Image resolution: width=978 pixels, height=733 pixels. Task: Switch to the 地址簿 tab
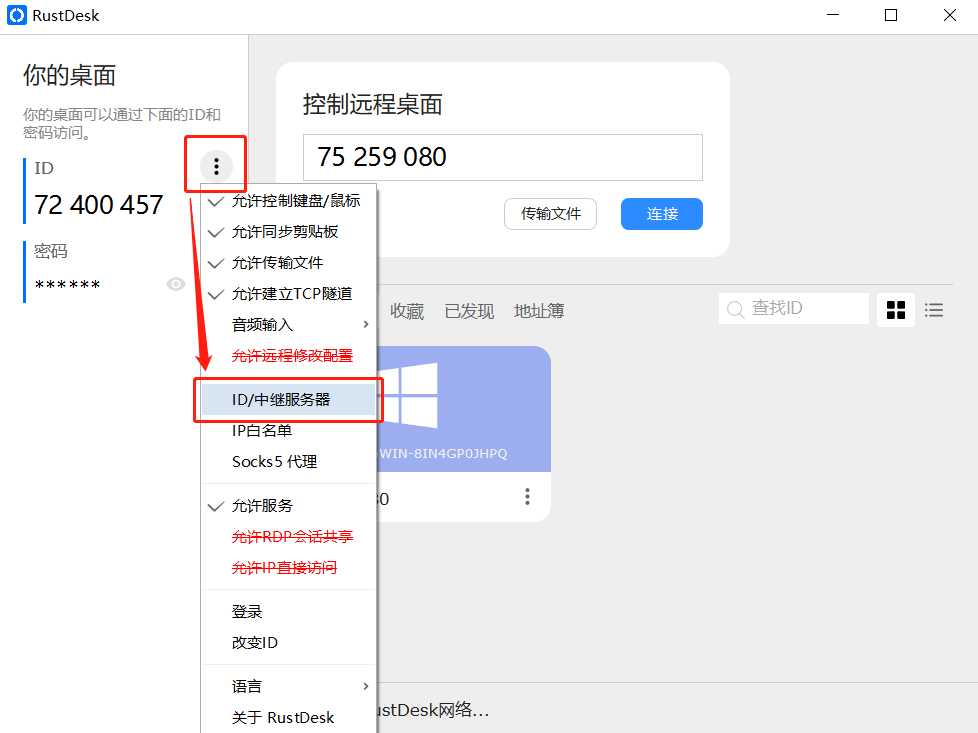click(x=539, y=311)
